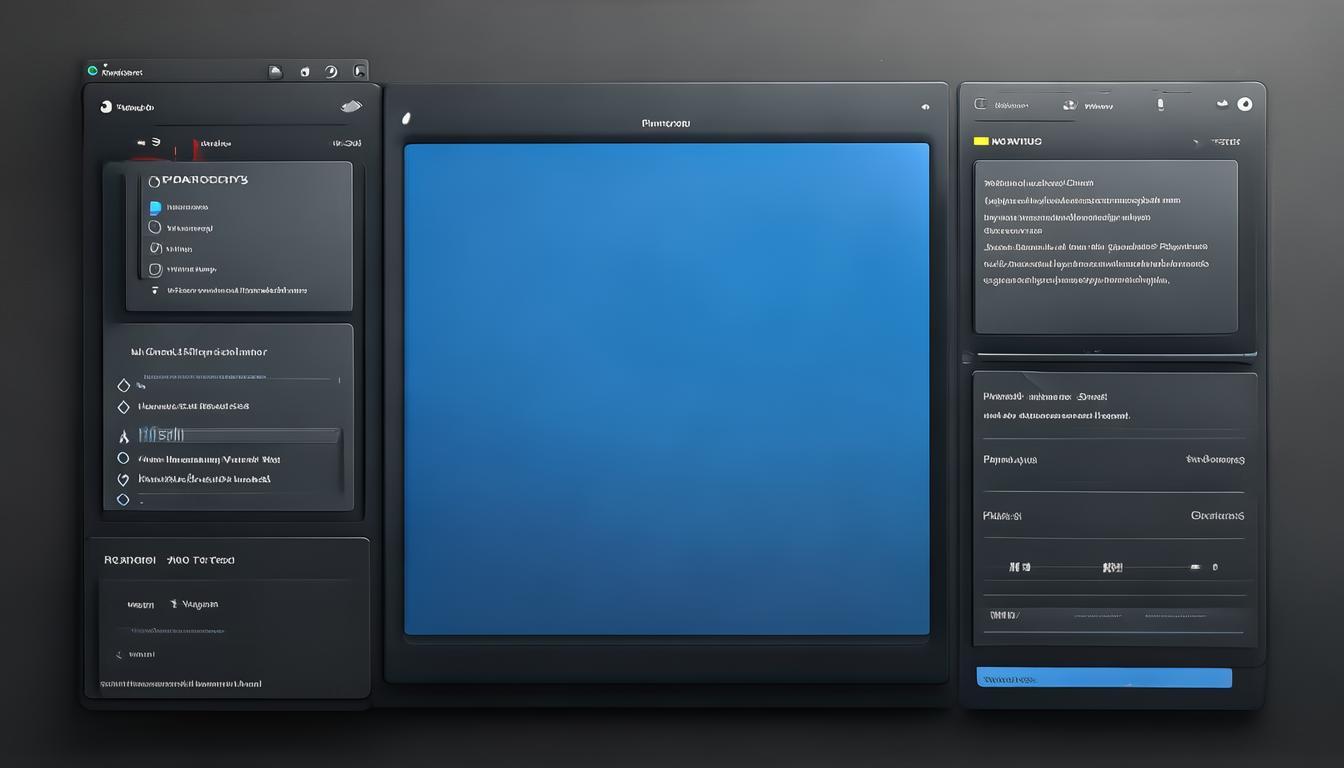
Task: Click the blue document icon in the list
Action: [155, 207]
